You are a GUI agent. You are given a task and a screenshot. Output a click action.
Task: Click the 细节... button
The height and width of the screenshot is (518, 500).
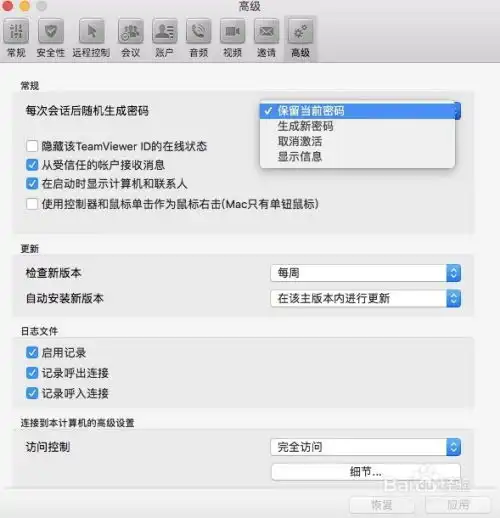(366, 472)
